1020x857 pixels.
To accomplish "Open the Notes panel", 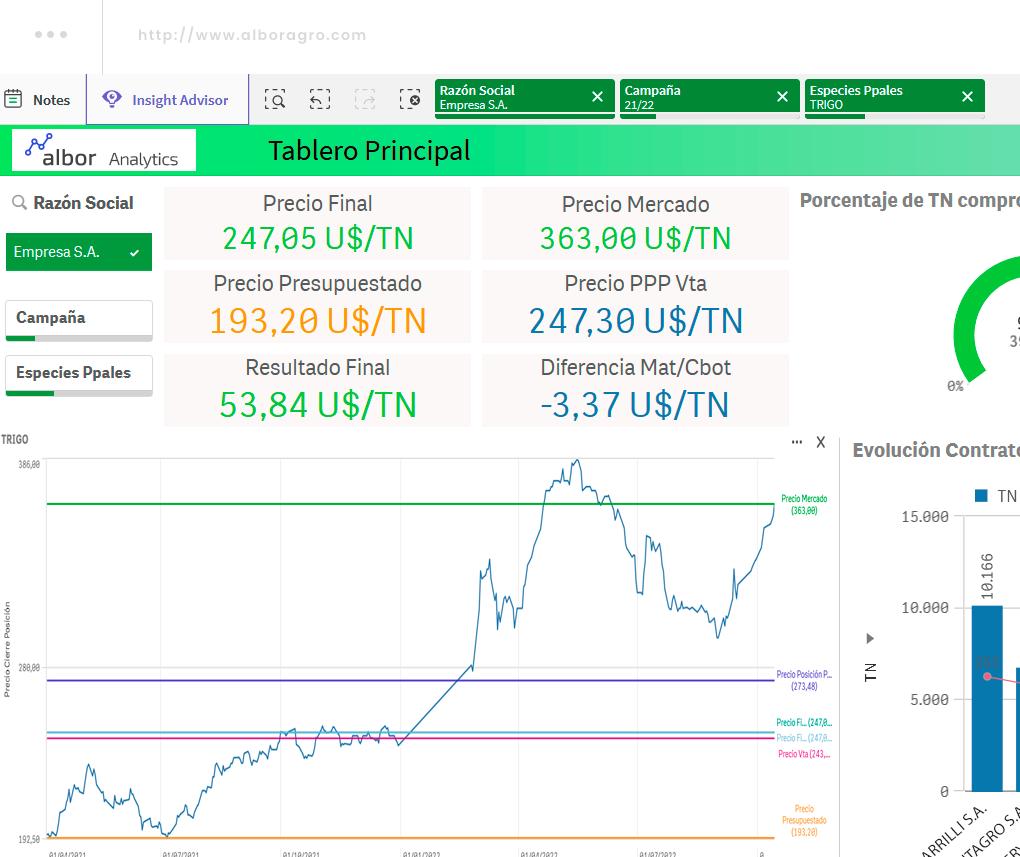I will (x=38, y=100).
